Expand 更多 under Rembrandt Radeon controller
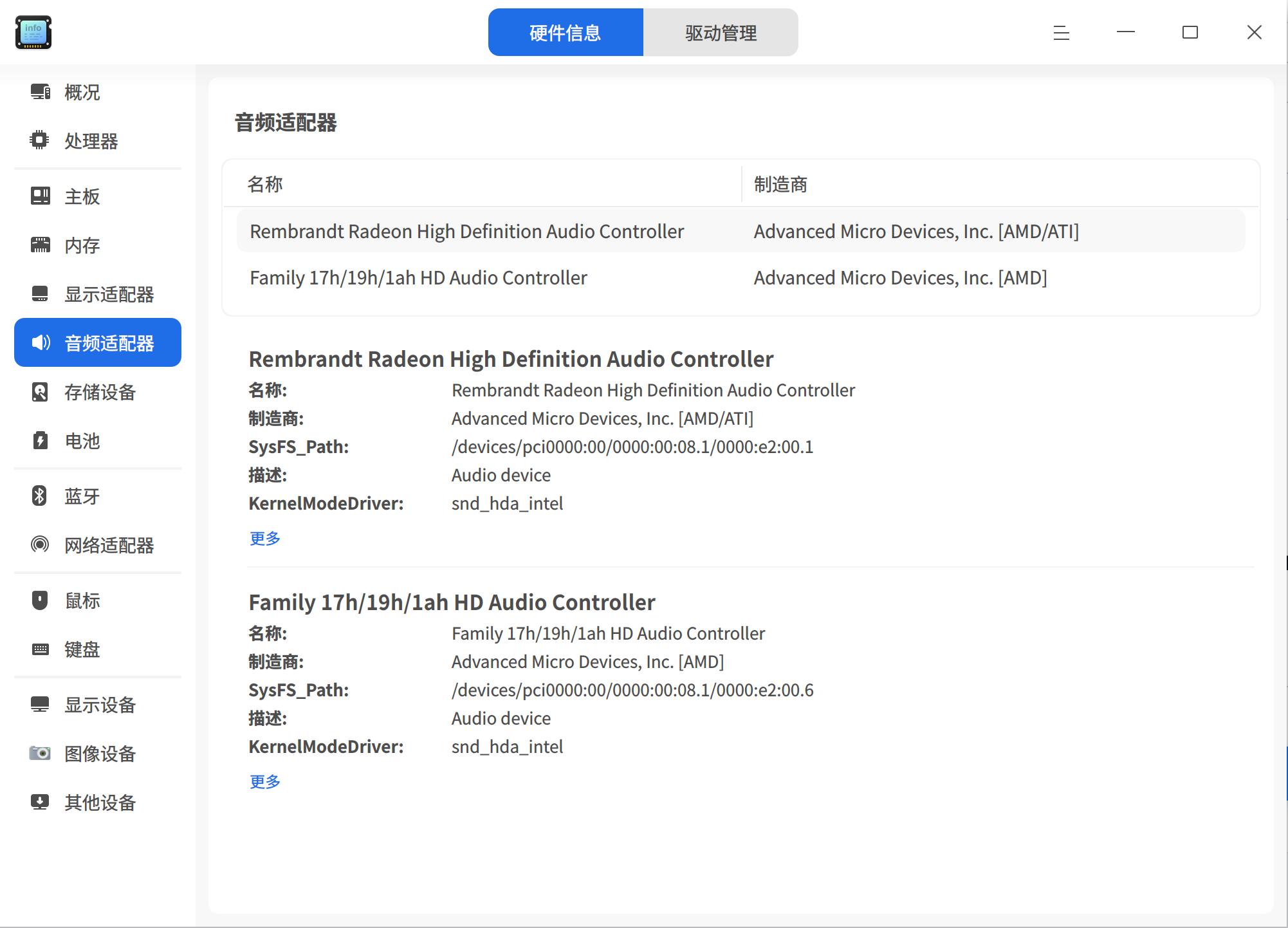This screenshot has width=1288, height=928. click(x=265, y=538)
